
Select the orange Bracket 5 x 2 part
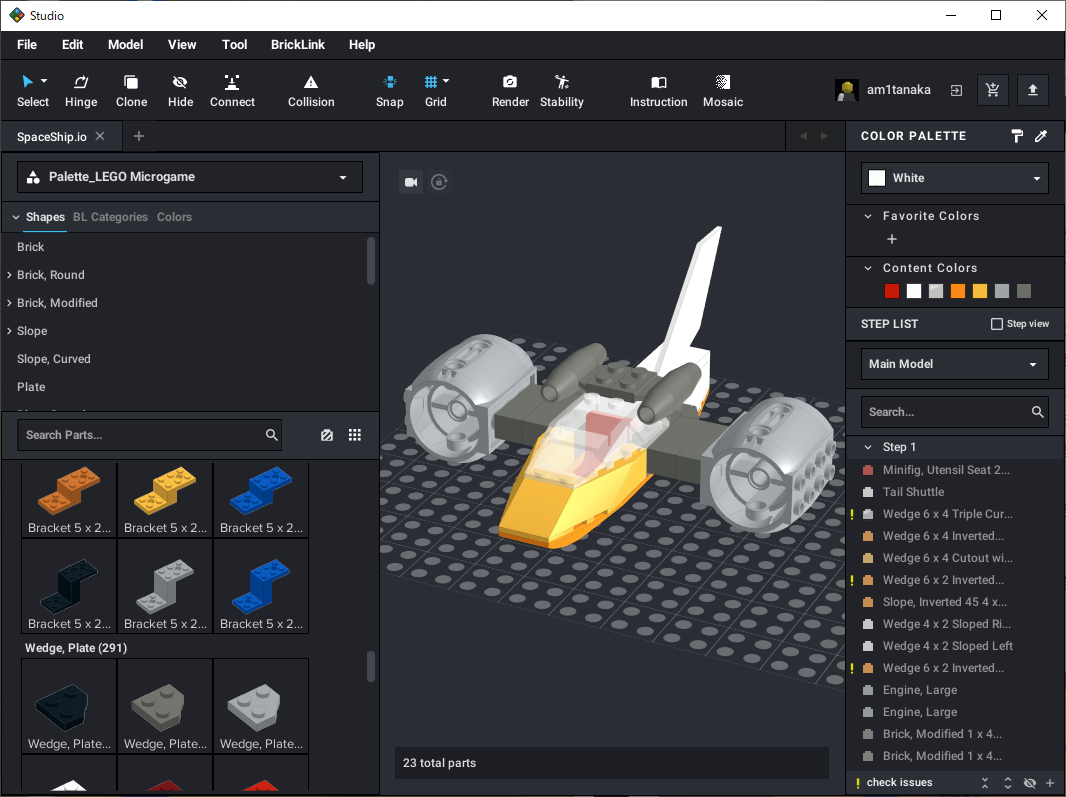69,501
